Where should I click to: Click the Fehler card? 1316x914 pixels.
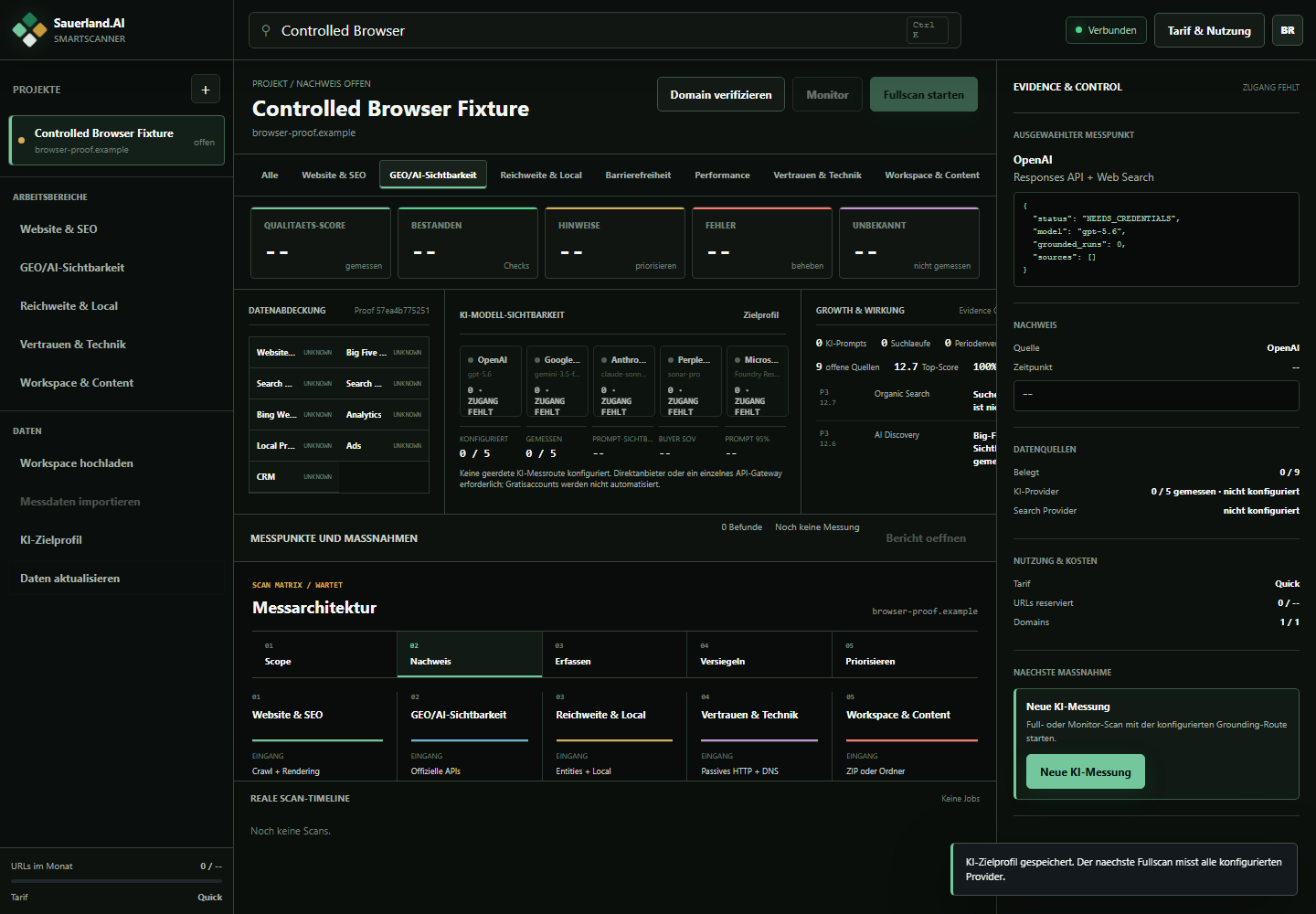coord(762,243)
